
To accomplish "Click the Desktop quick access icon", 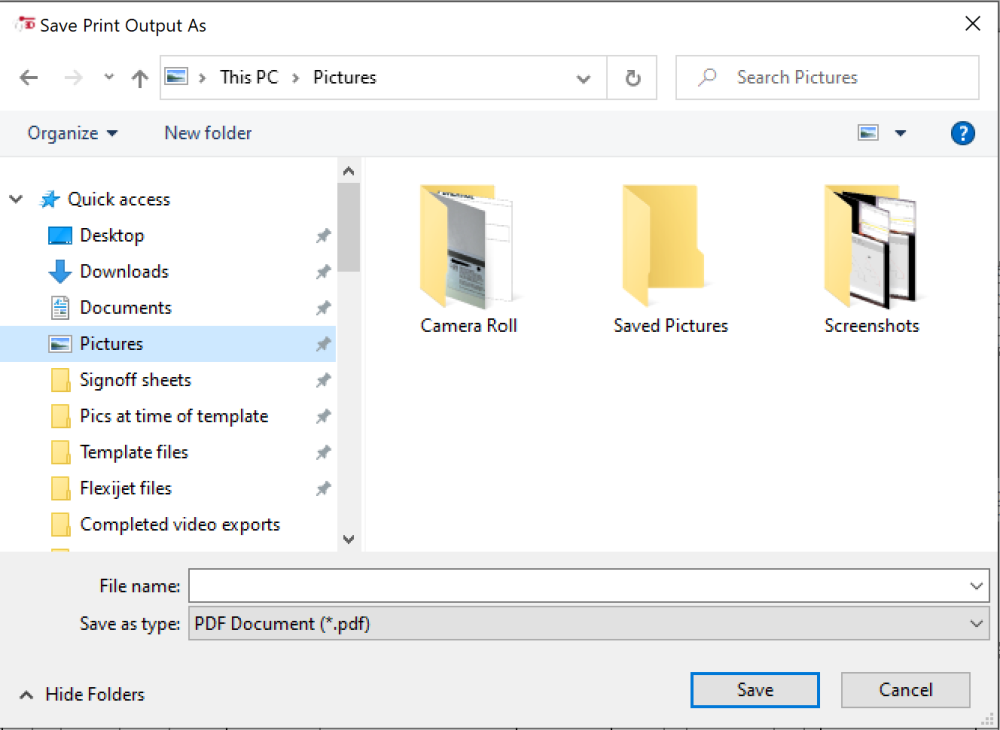I will coord(59,235).
